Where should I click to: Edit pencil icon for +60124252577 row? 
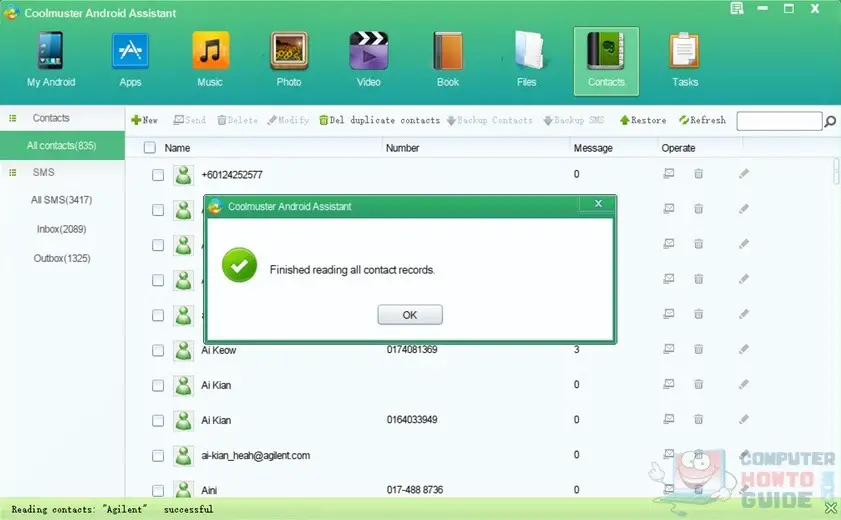(744, 173)
